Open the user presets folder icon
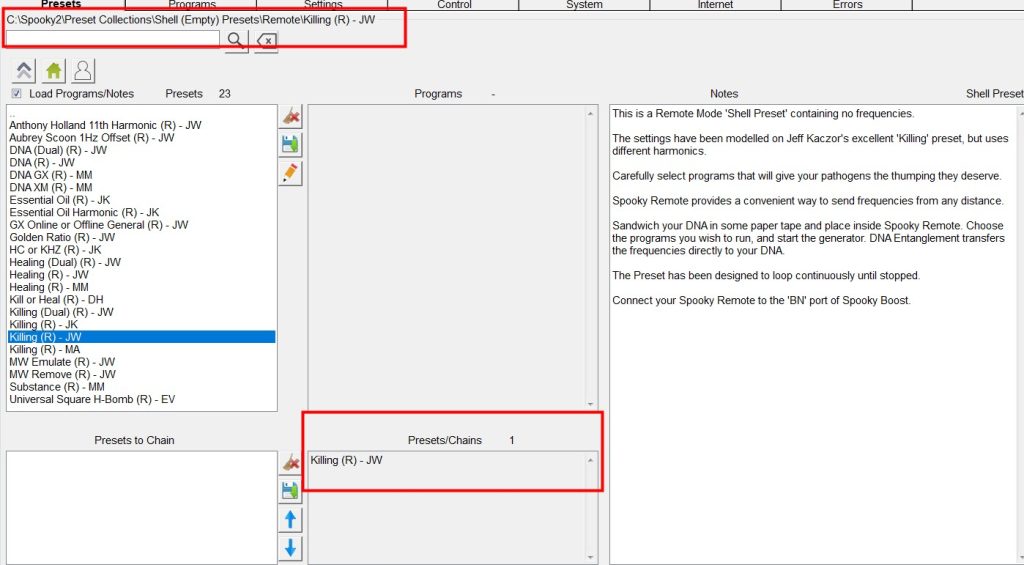Screen dimensions: 1024x565 pos(83,71)
